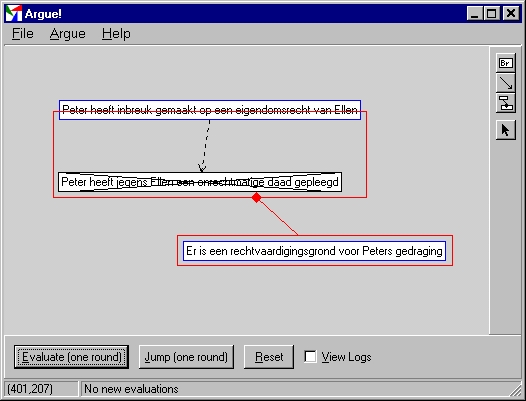Select the linked boxes tool
The width and height of the screenshot is (526, 401).
coord(506,103)
